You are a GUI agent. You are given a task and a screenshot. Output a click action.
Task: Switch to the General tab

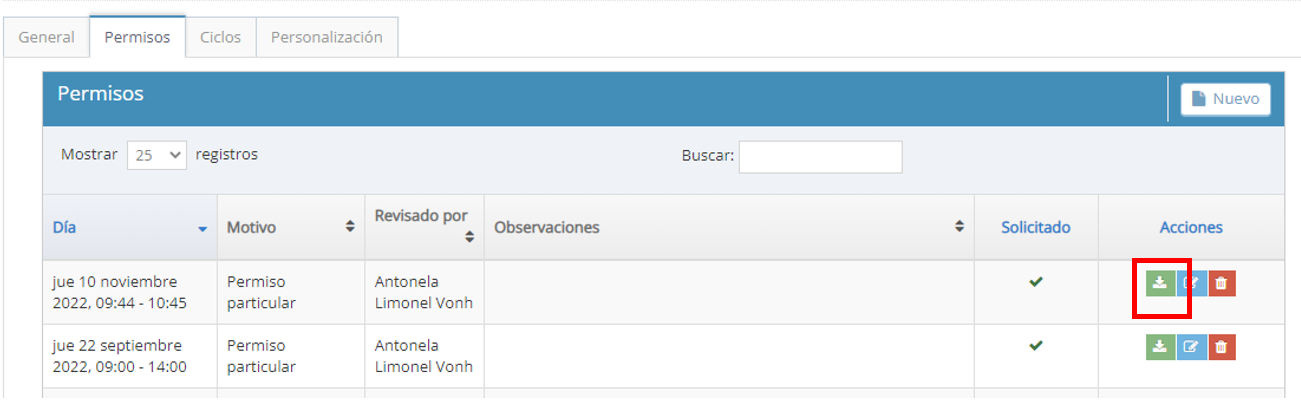(46, 37)
